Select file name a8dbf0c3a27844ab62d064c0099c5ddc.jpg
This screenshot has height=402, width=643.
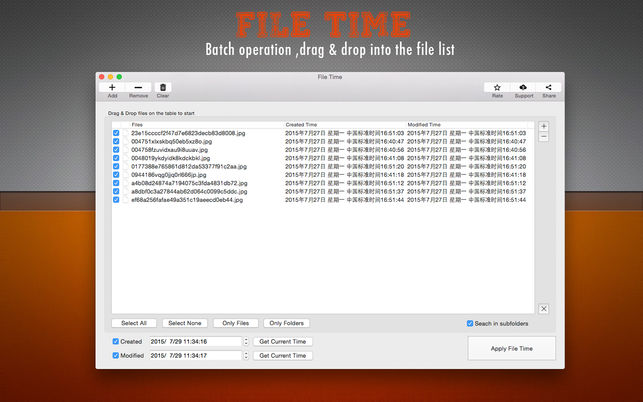point(189,191)
